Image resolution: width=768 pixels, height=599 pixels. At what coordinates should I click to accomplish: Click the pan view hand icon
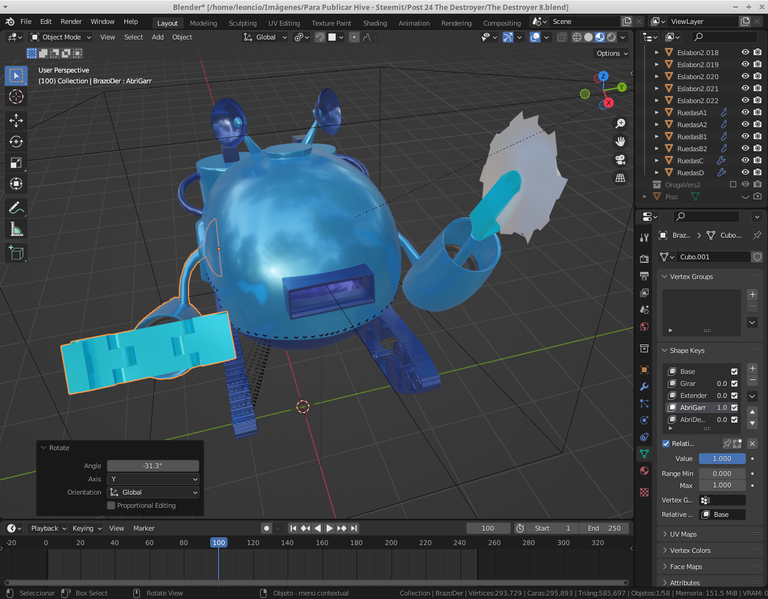coord(620,142)
